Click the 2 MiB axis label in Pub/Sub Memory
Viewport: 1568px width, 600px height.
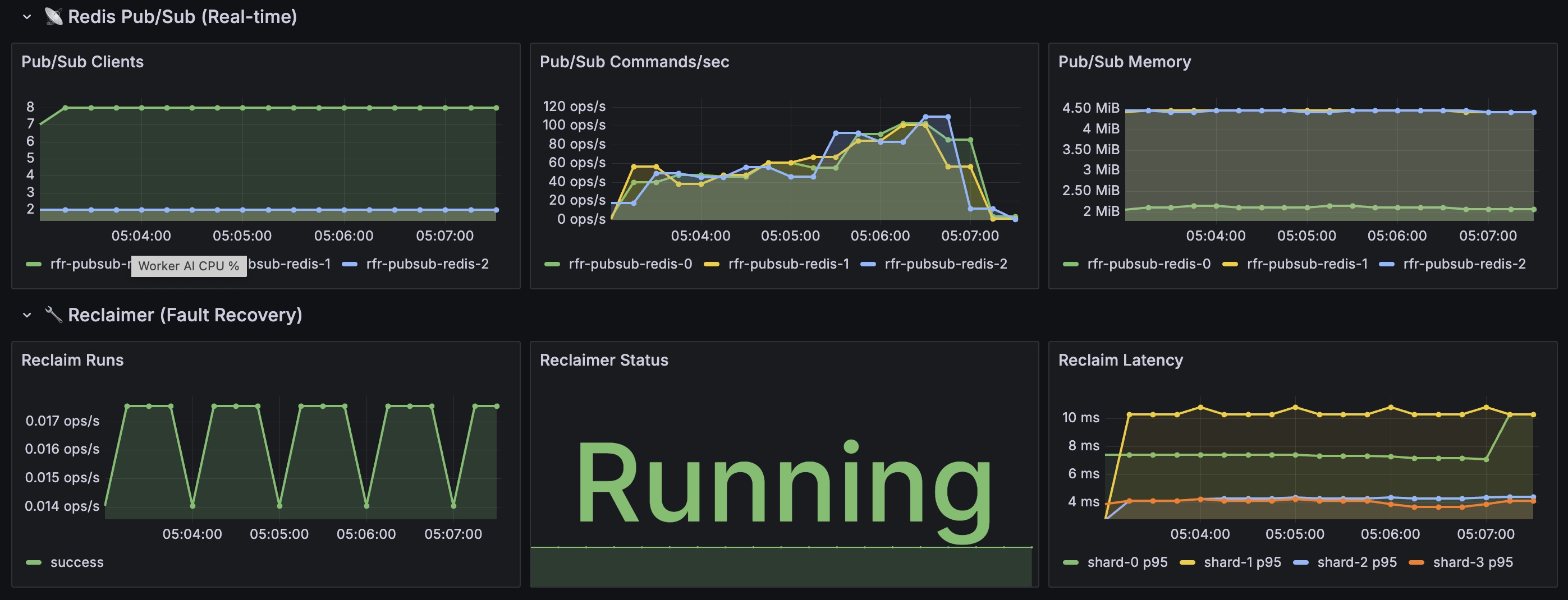[1101, 211]
